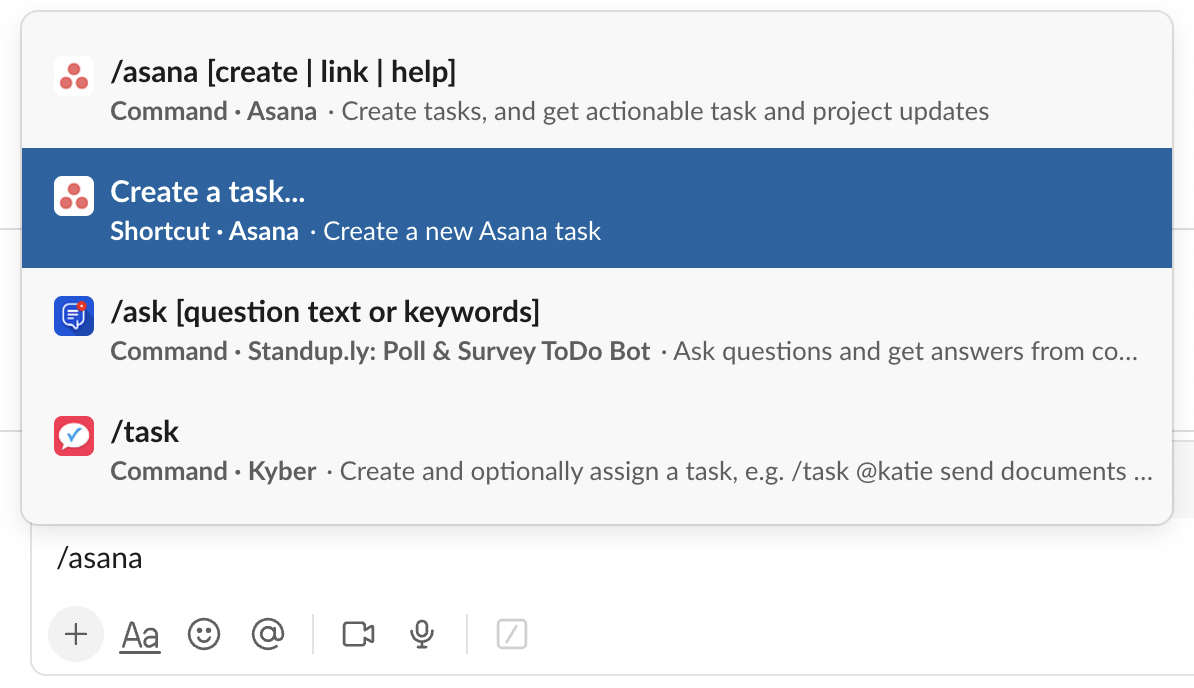
Task: Click the Kyber app icon
Action: click(73, 435)
